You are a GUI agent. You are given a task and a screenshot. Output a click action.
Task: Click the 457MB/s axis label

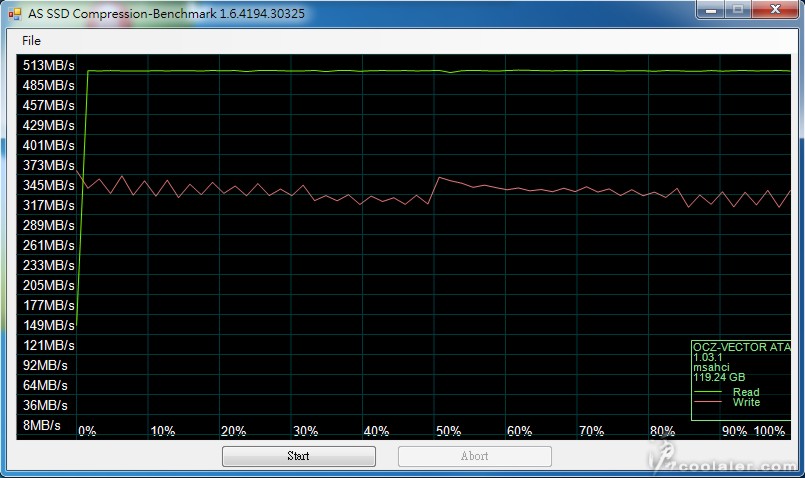click(x=49, y=105)
